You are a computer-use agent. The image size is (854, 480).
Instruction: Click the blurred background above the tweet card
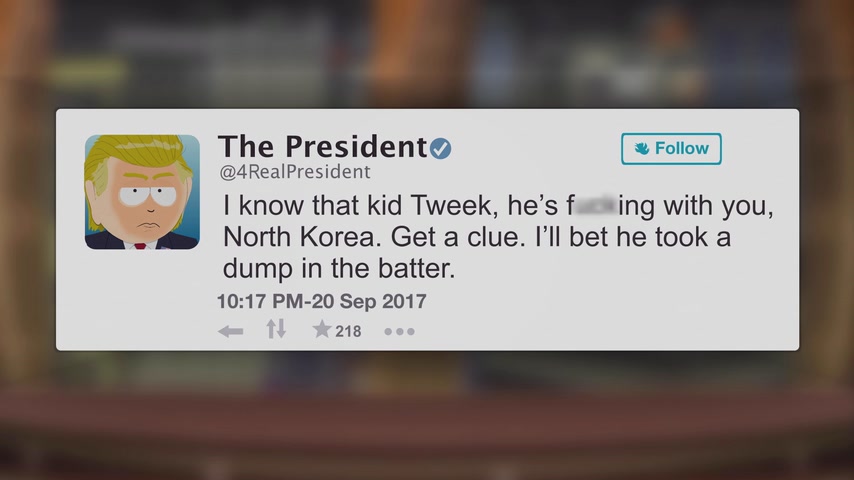pos(427,53)
